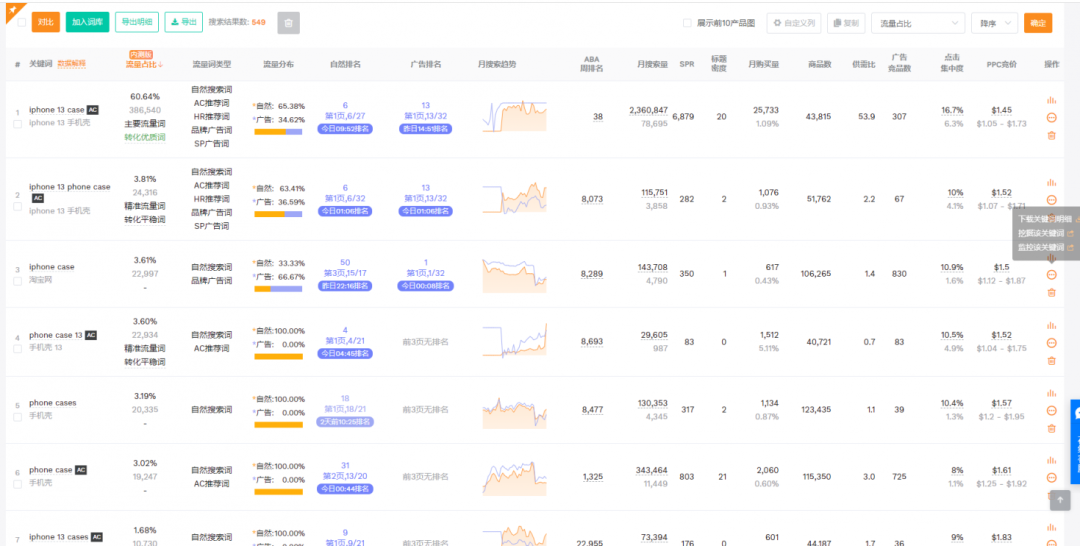Click the more options circle for phone cases row
Screen dimensions: 1080x546
(x=1051, y=410)
